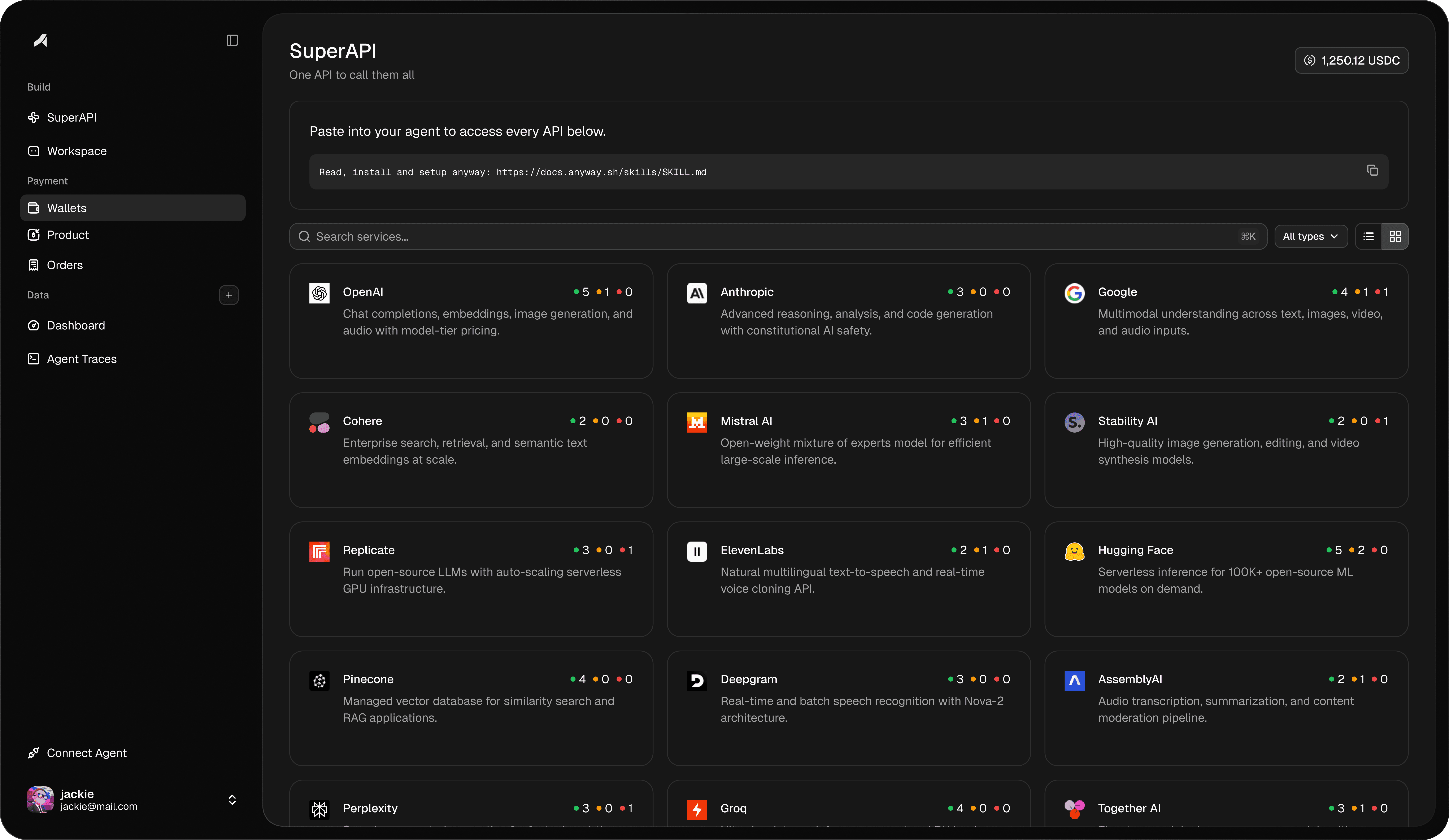Click the Anthropic logo icon

(697, 293)
